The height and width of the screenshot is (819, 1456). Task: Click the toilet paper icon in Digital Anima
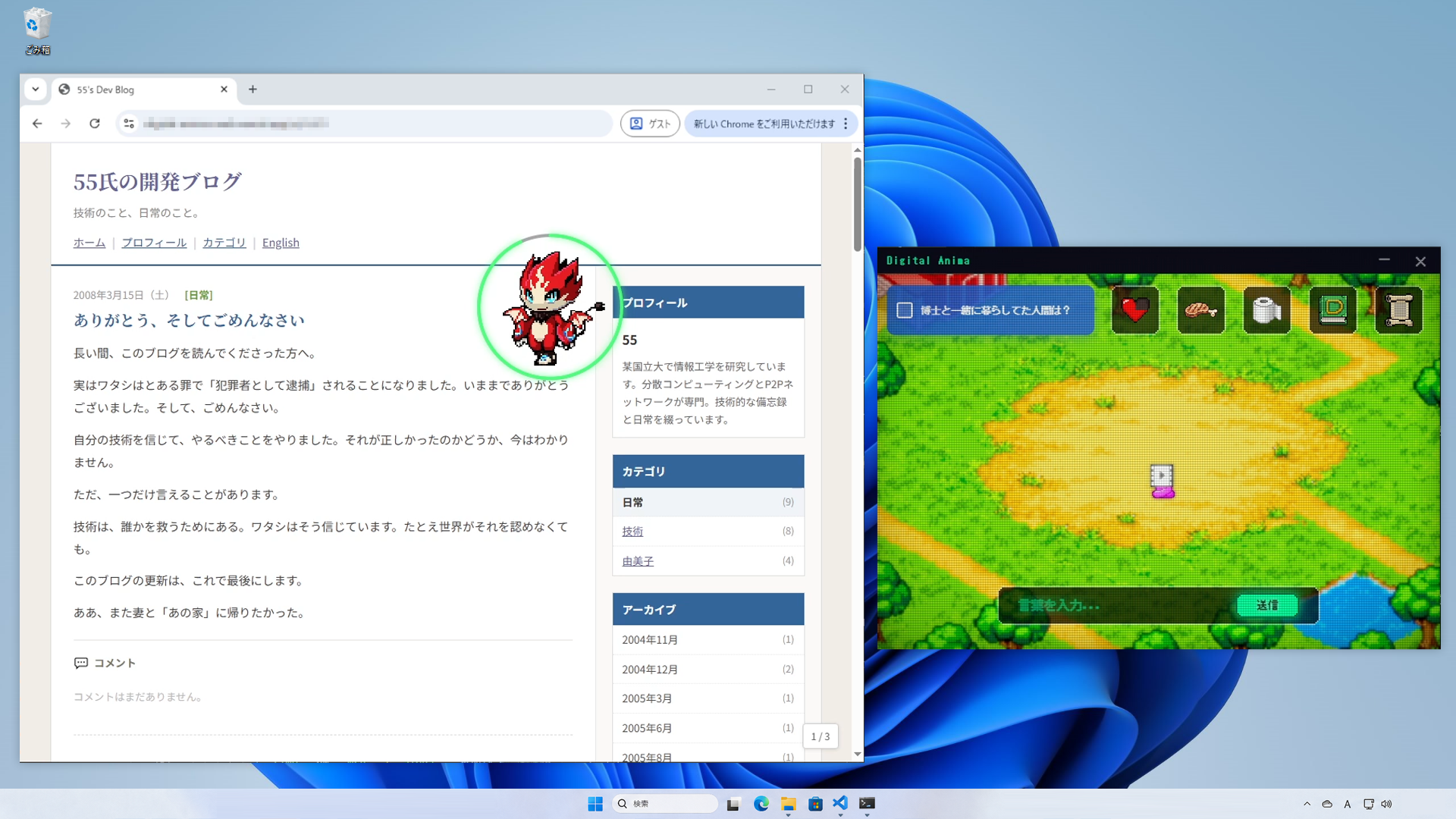click(x=1267, y=310)
